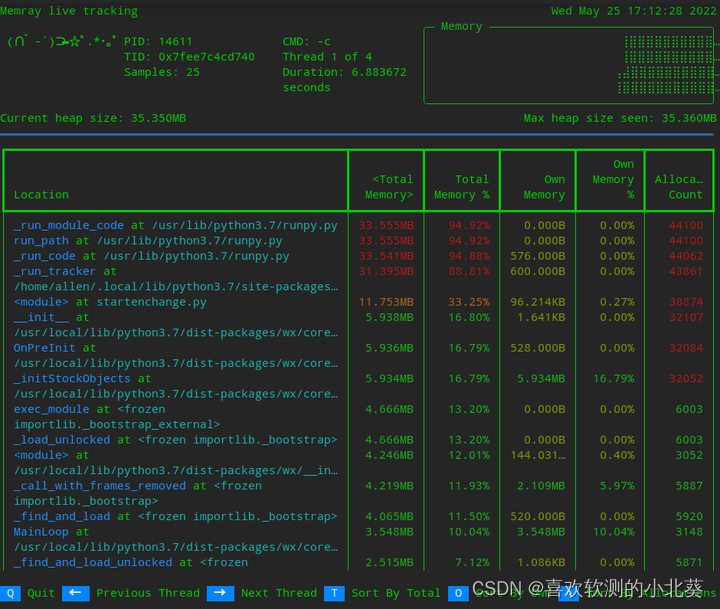Click the Samples: 25 text
This screenshot has height=609, width=720.
(x=162, y=72)
